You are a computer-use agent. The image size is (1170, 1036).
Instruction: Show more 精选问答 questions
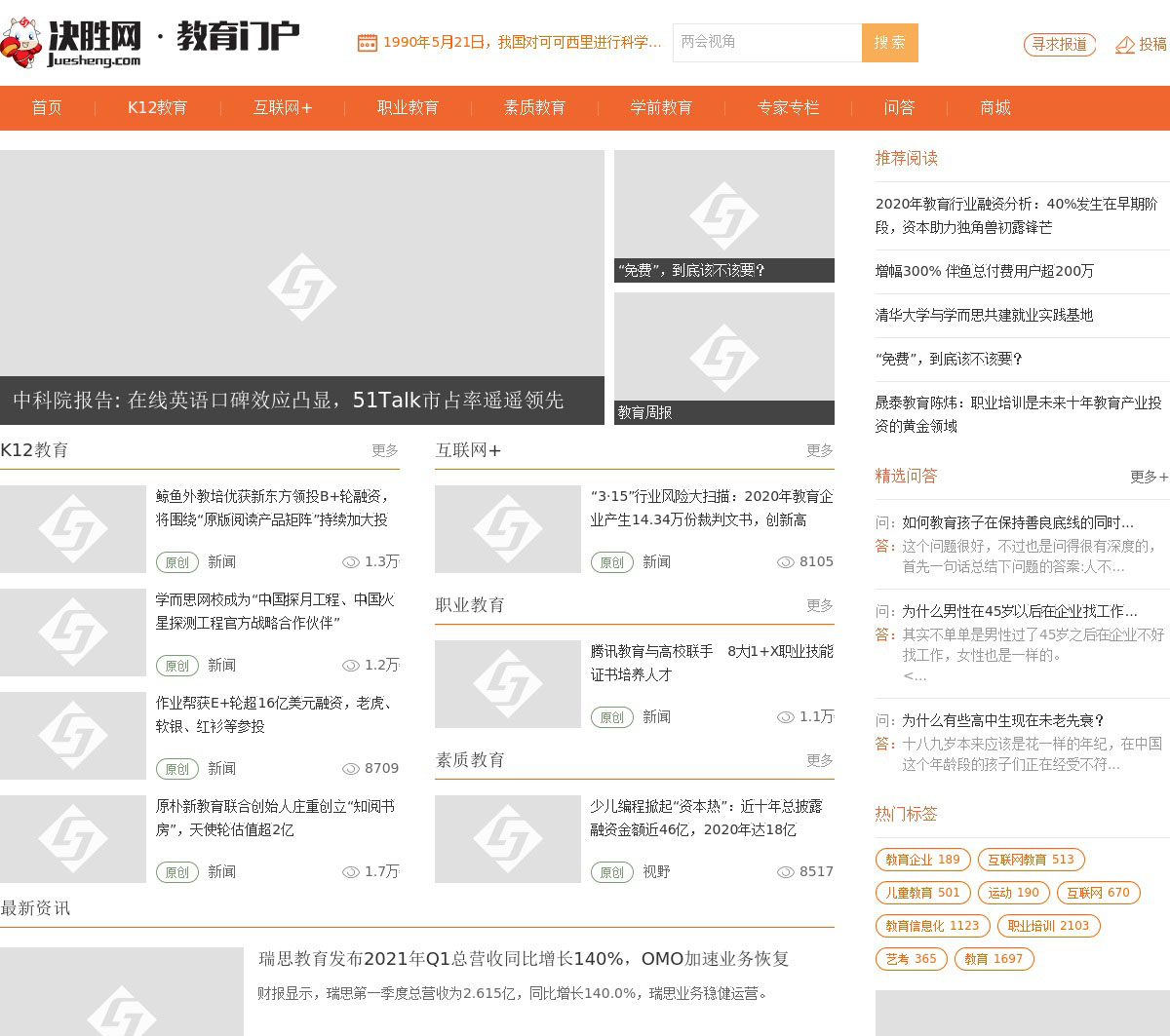[1149, 477]
